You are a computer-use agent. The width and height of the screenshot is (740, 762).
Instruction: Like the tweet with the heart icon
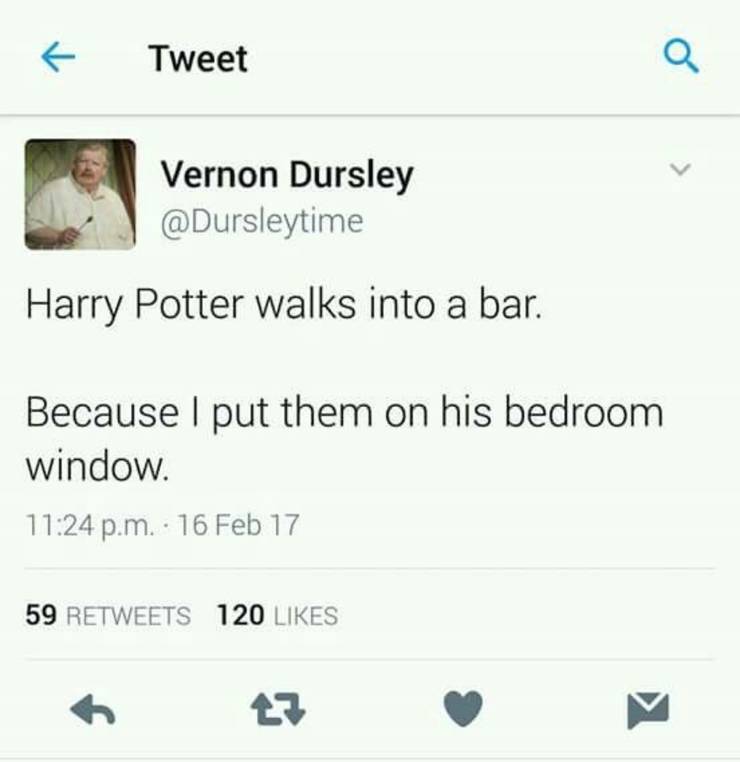(464, 709)
